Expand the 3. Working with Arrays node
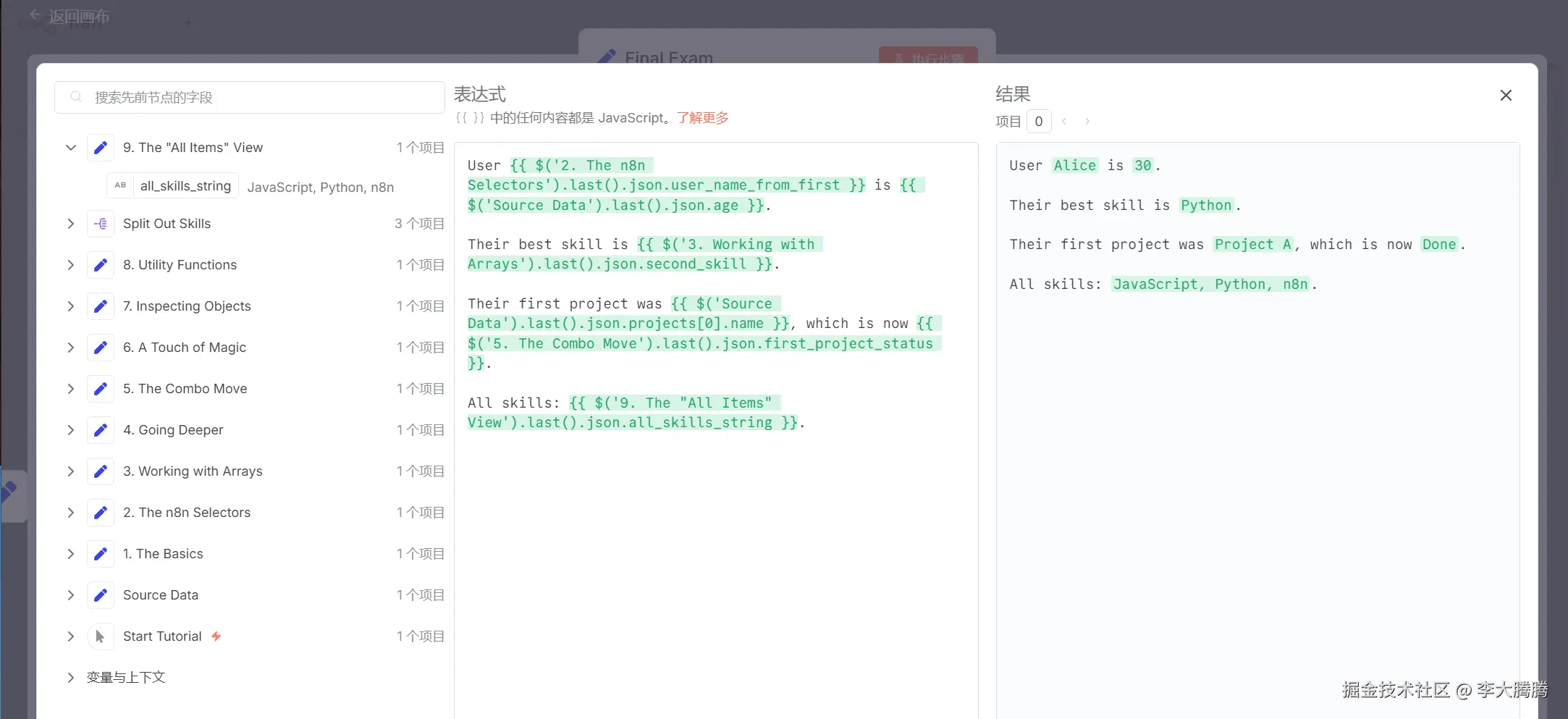The image size is (1568, 719). click(x=71, y=471)
